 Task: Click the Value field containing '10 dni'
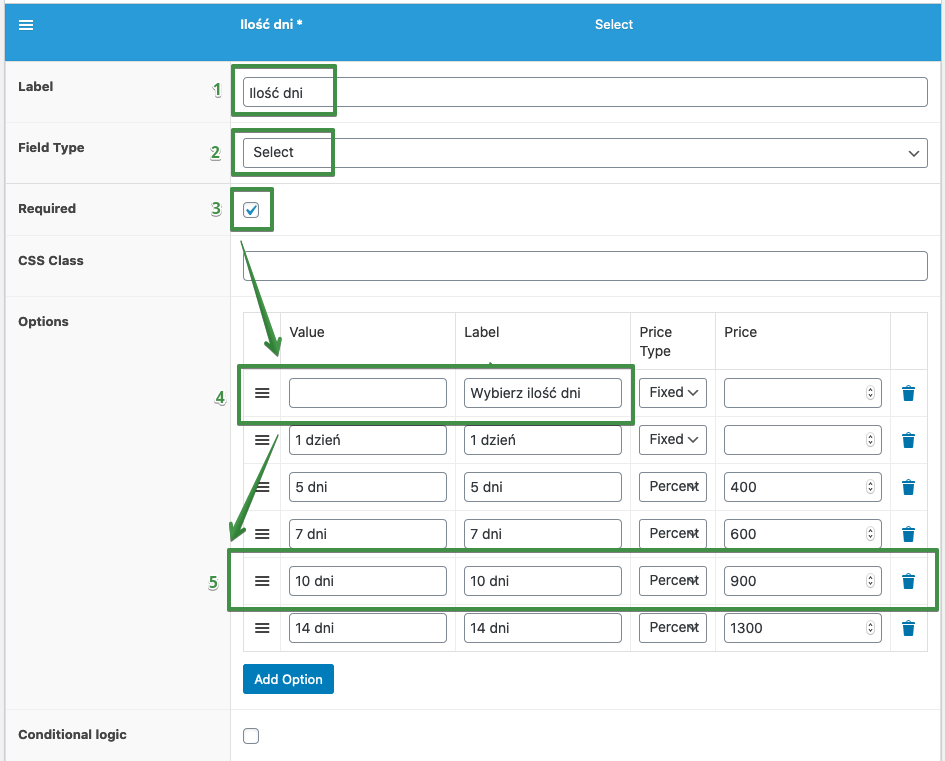(x=368, y=581)
